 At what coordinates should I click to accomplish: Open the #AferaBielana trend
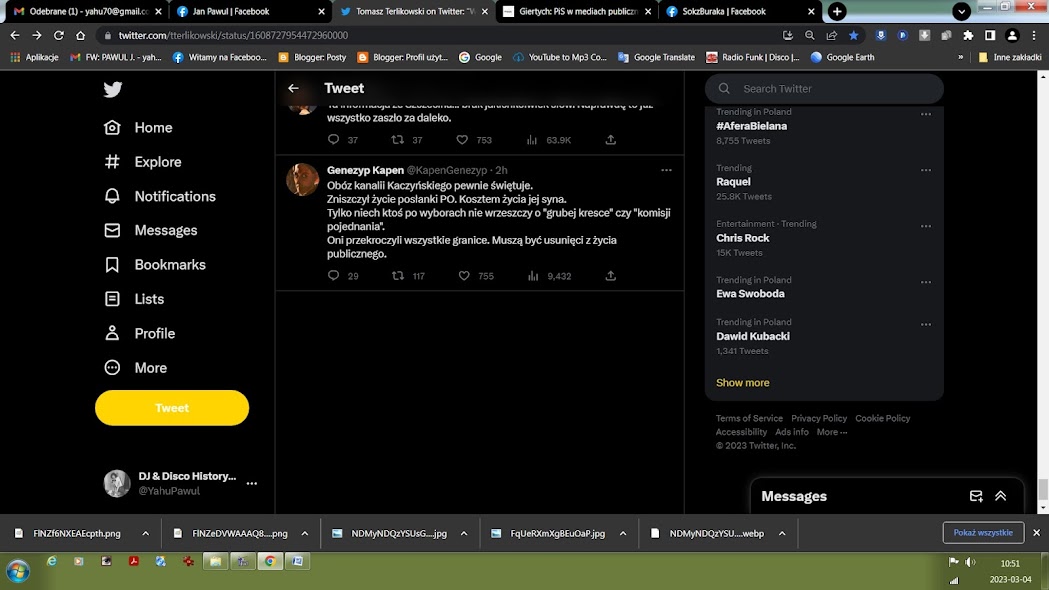751,126
